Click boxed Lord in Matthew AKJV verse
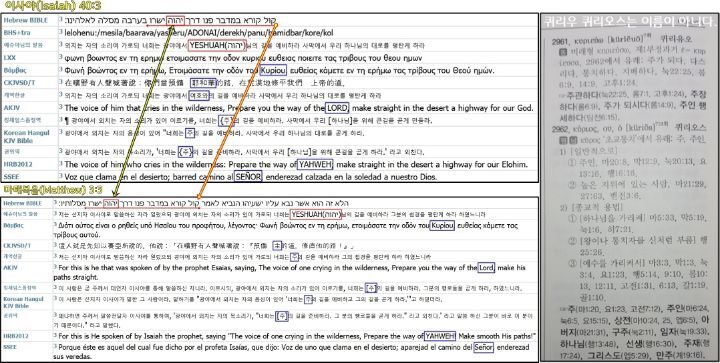Screen dimensions: 720x363 [486, 268]
